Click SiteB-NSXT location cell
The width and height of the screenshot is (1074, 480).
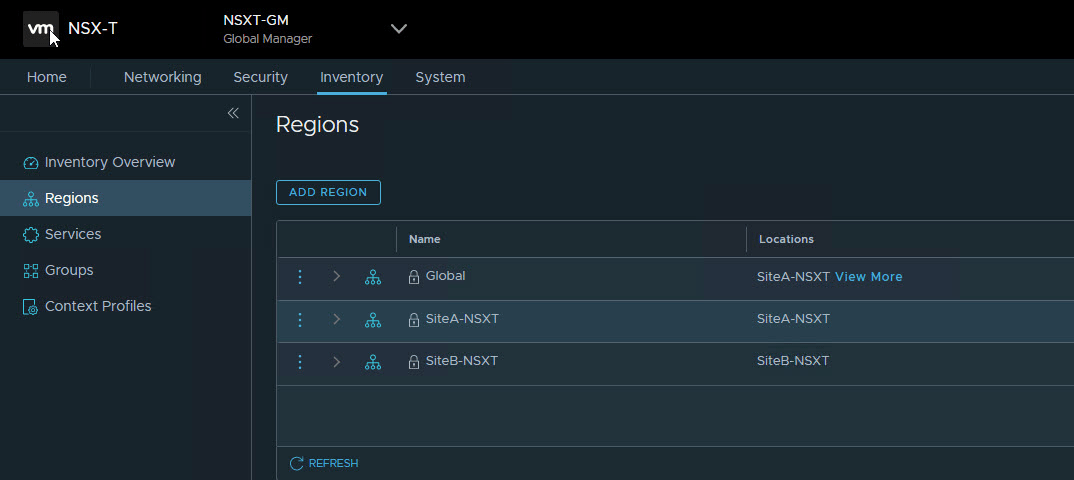793,361
